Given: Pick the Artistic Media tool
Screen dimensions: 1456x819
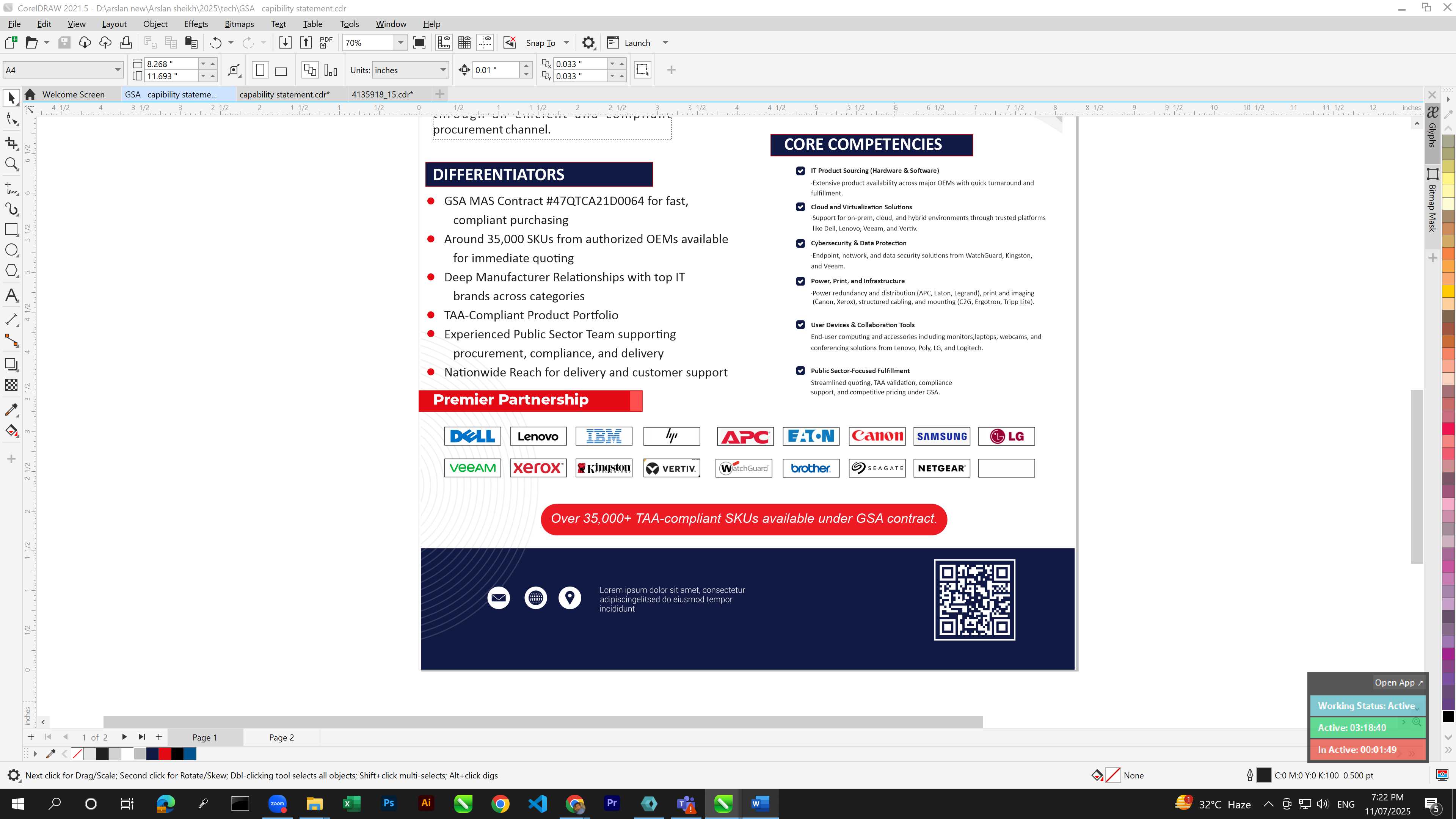Looking at the screenshot, I should pos(11,209).
